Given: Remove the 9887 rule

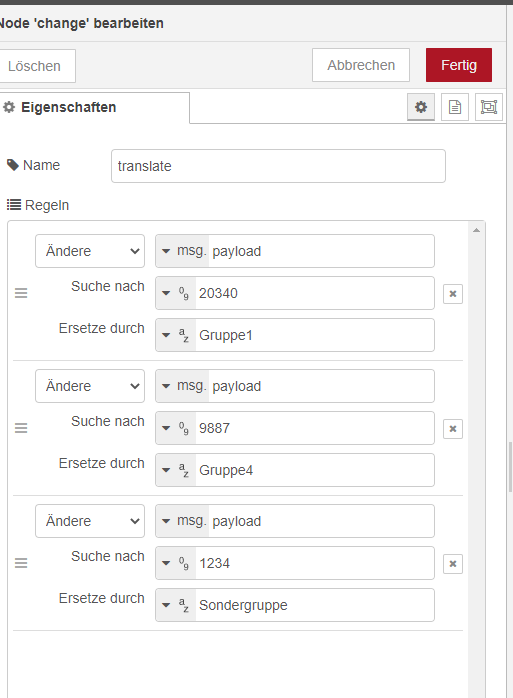Looking at the screenshot, I should point(453,429).
